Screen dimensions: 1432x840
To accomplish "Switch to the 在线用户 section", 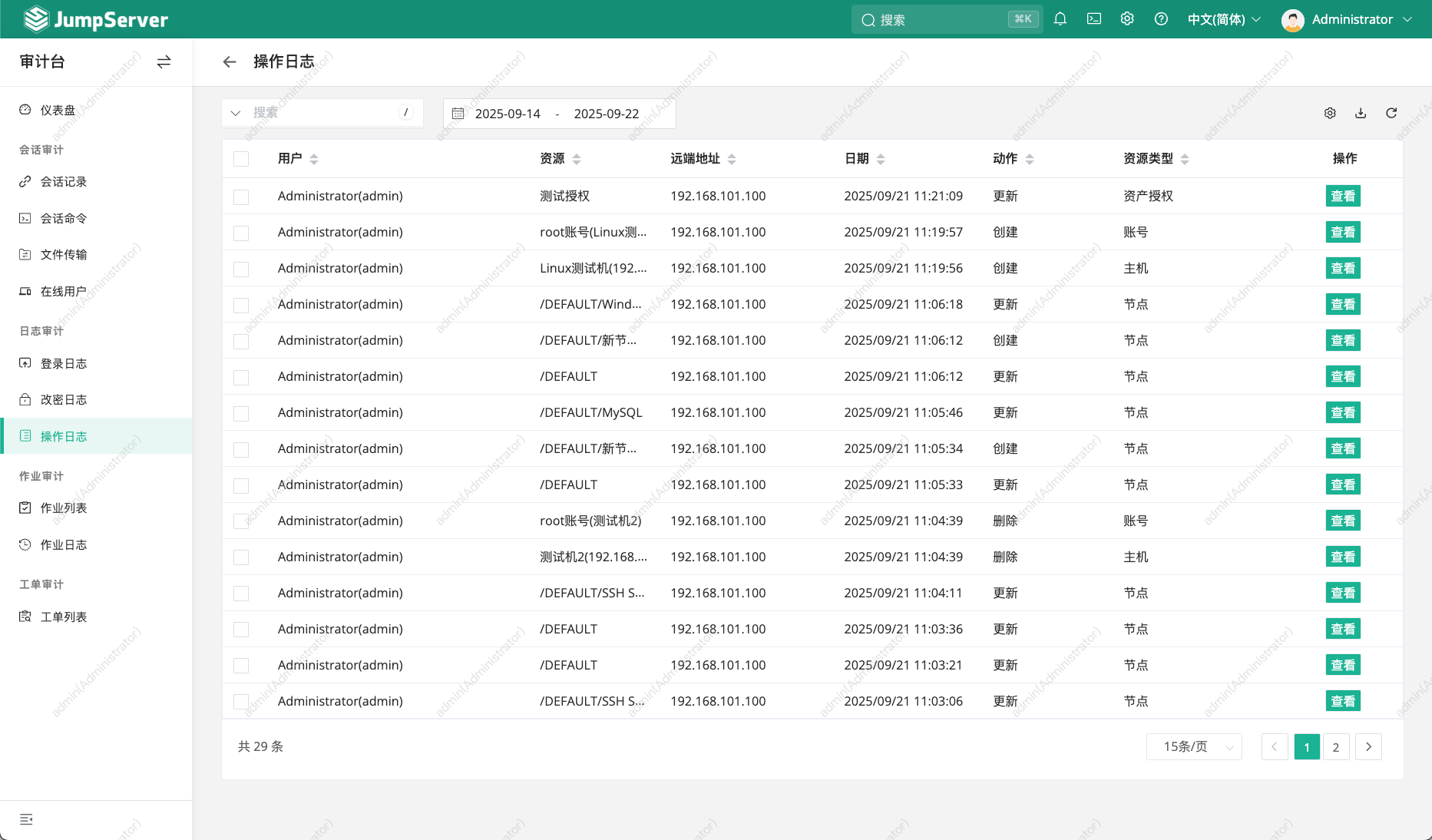I will coord(64,291).
